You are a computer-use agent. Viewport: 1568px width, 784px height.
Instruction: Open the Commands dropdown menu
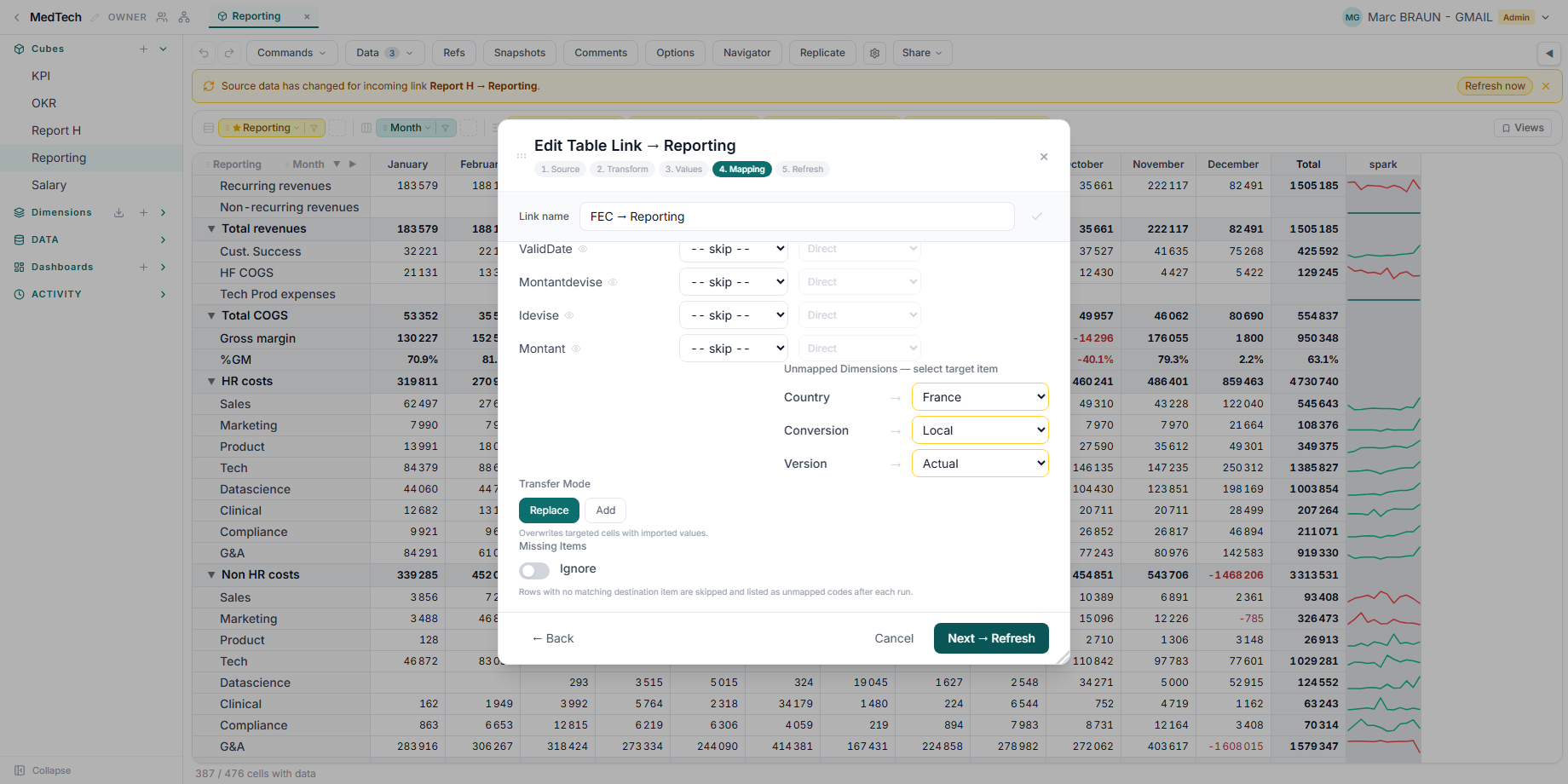point(291,53)
